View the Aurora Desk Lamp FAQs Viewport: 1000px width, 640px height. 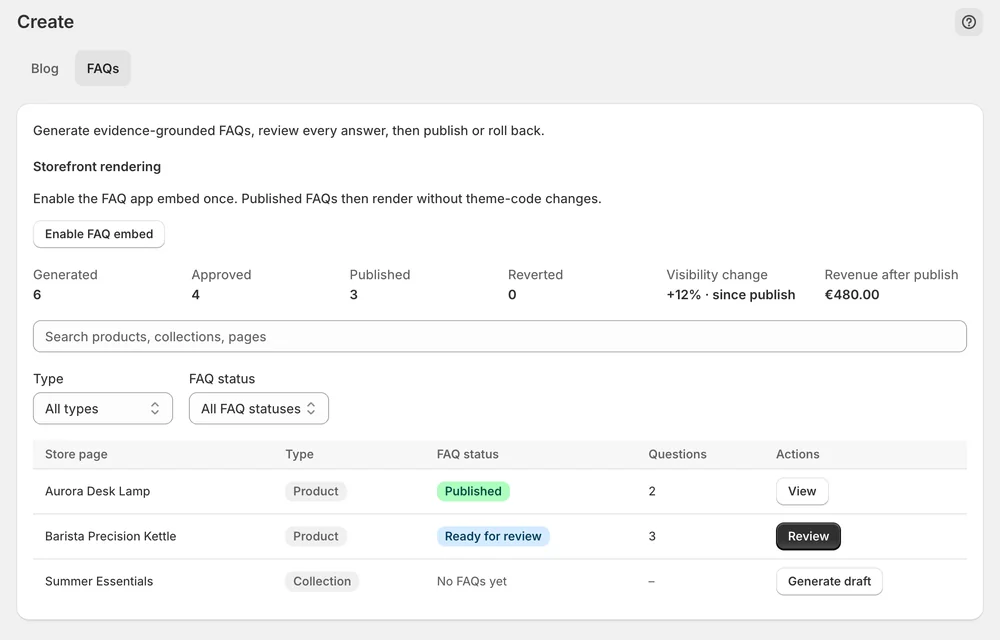coord(802,491)
